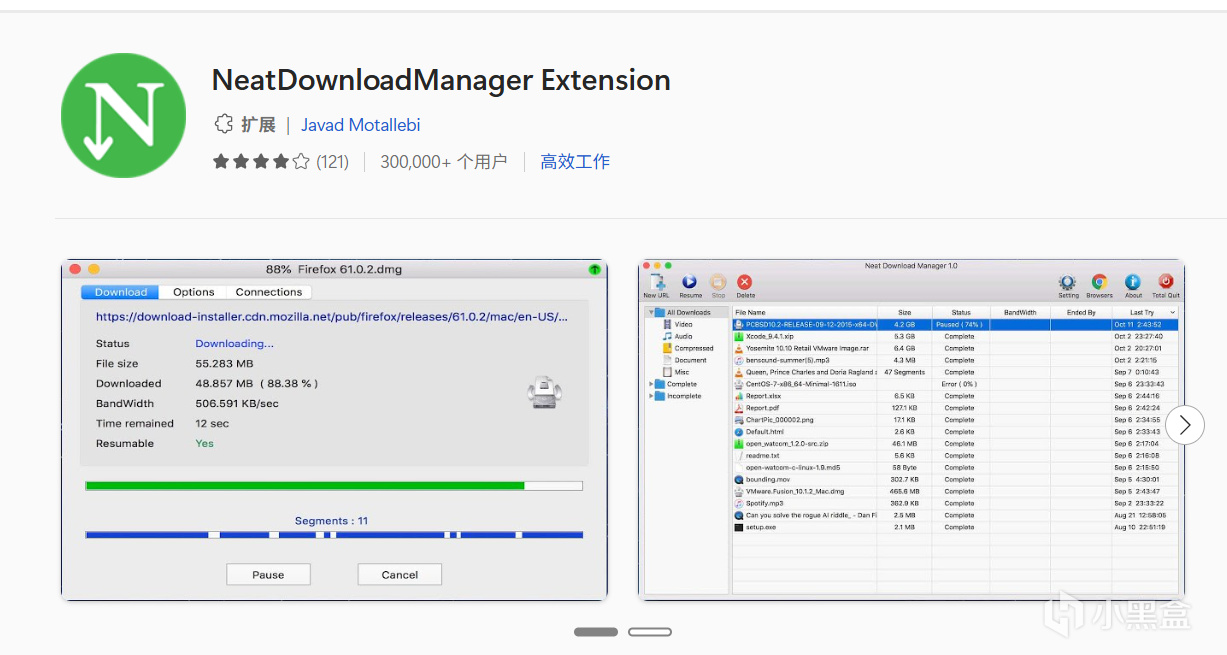
Task: Expand the Incomplete folder in sidebar
Action: pos(651,396)
